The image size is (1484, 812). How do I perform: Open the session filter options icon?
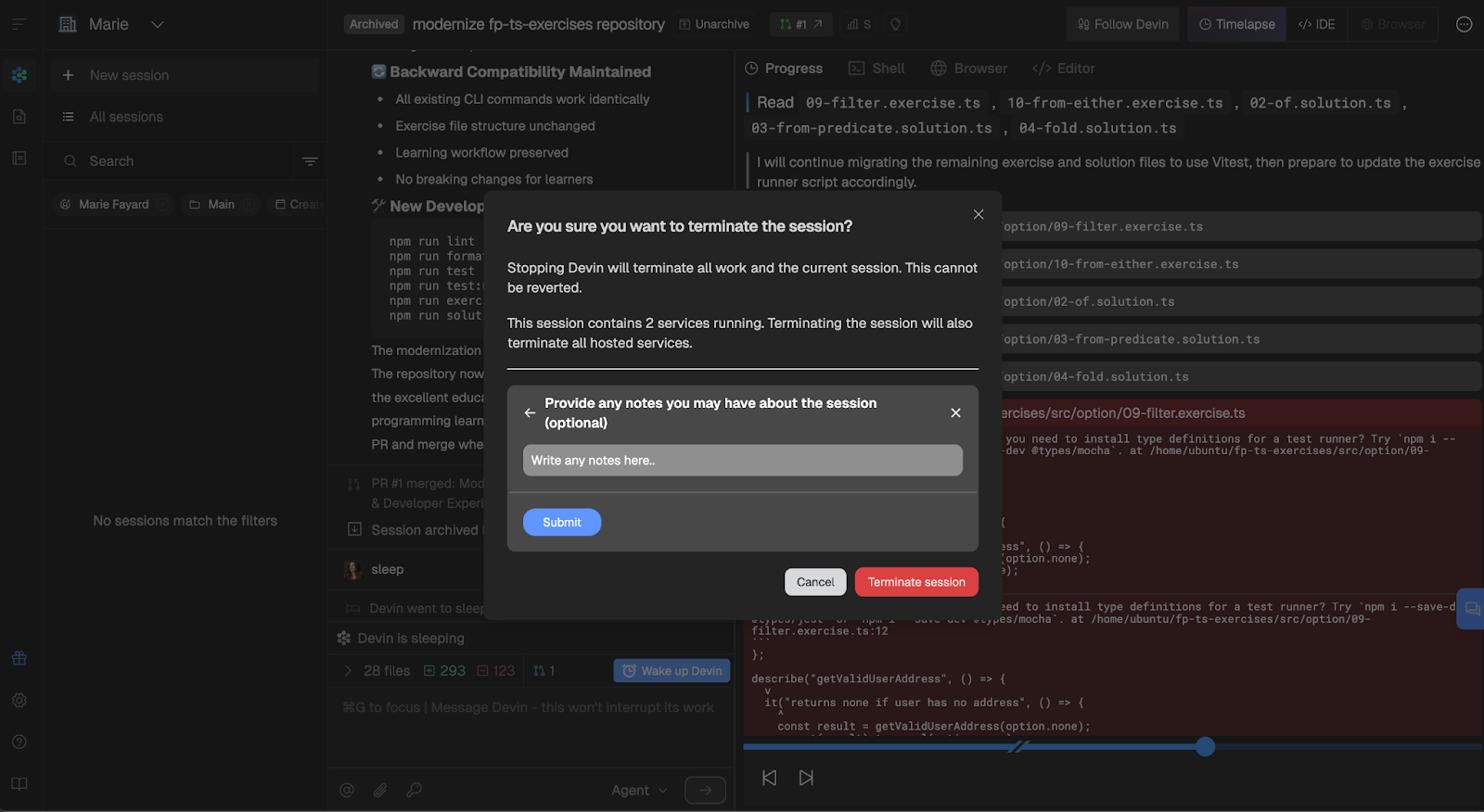point(310,161)
